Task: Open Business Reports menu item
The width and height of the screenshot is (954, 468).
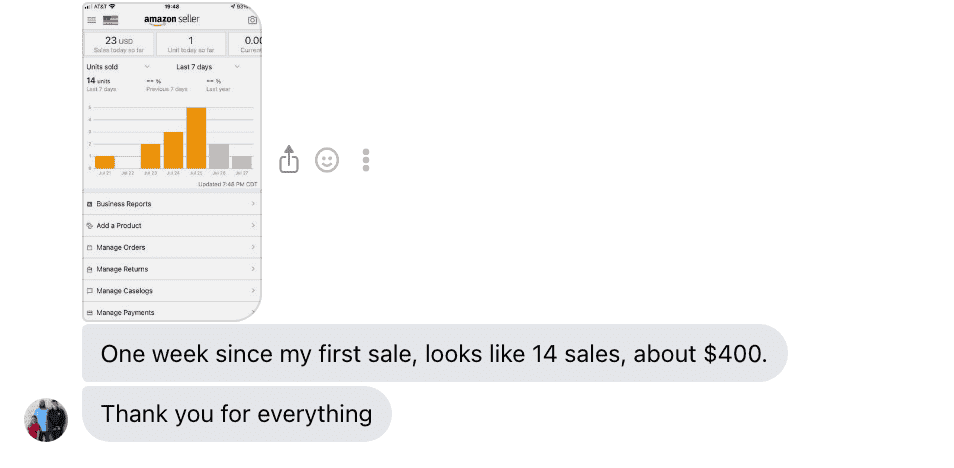Action: 170,203
